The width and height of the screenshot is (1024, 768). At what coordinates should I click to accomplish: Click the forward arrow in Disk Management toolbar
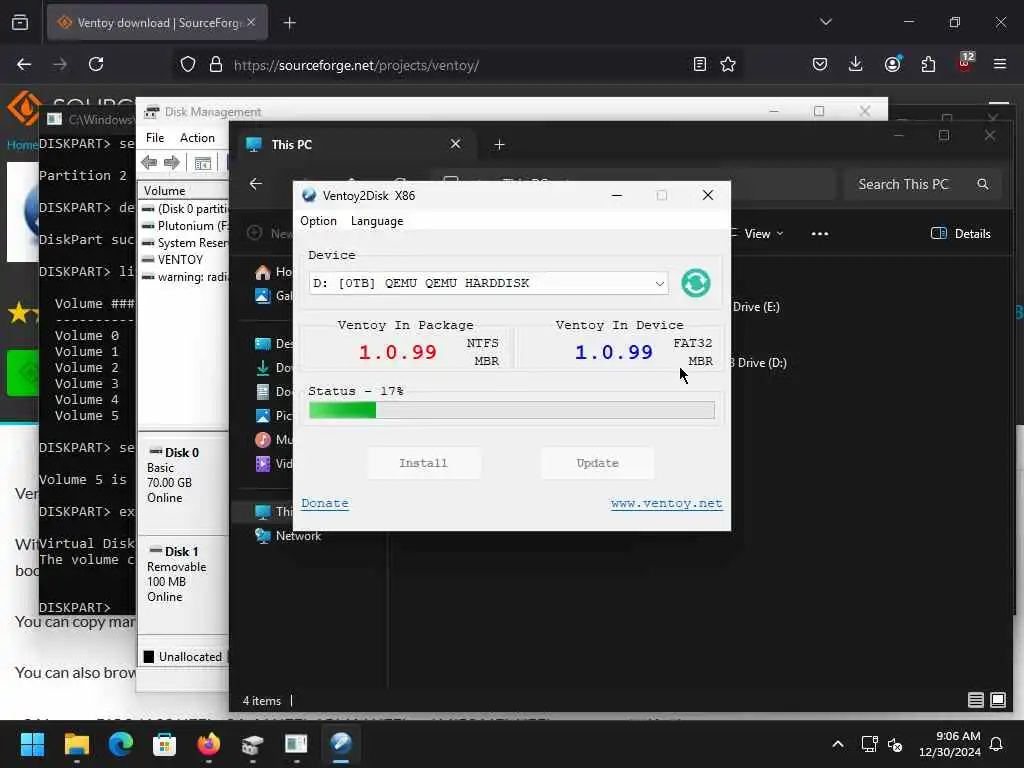coord(172,163)
